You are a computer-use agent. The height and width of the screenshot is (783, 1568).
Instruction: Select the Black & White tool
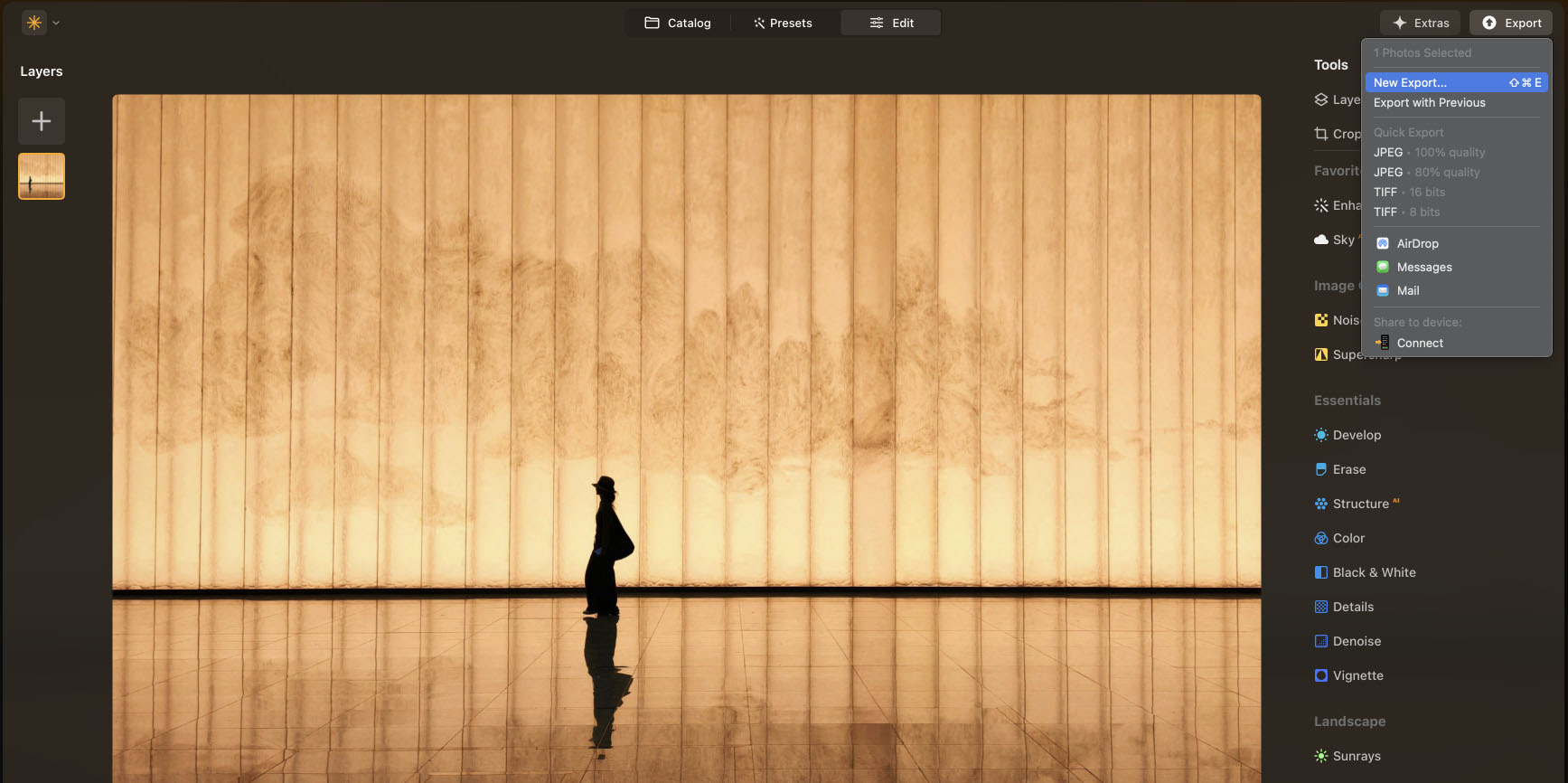1373,572
